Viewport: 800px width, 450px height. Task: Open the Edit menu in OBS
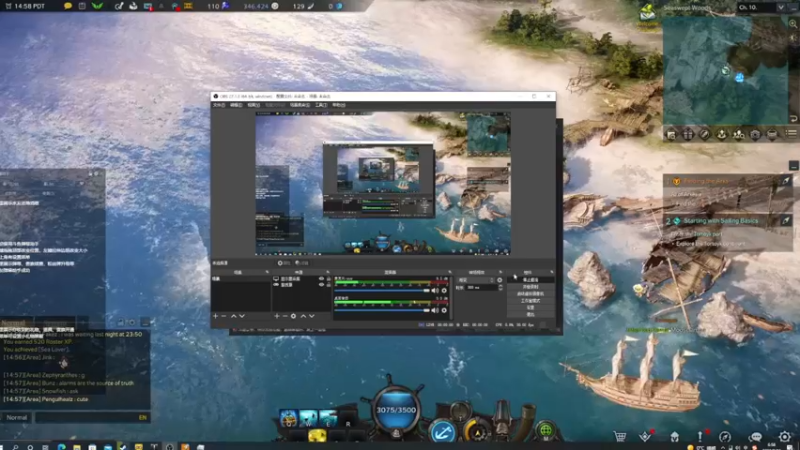236,105
